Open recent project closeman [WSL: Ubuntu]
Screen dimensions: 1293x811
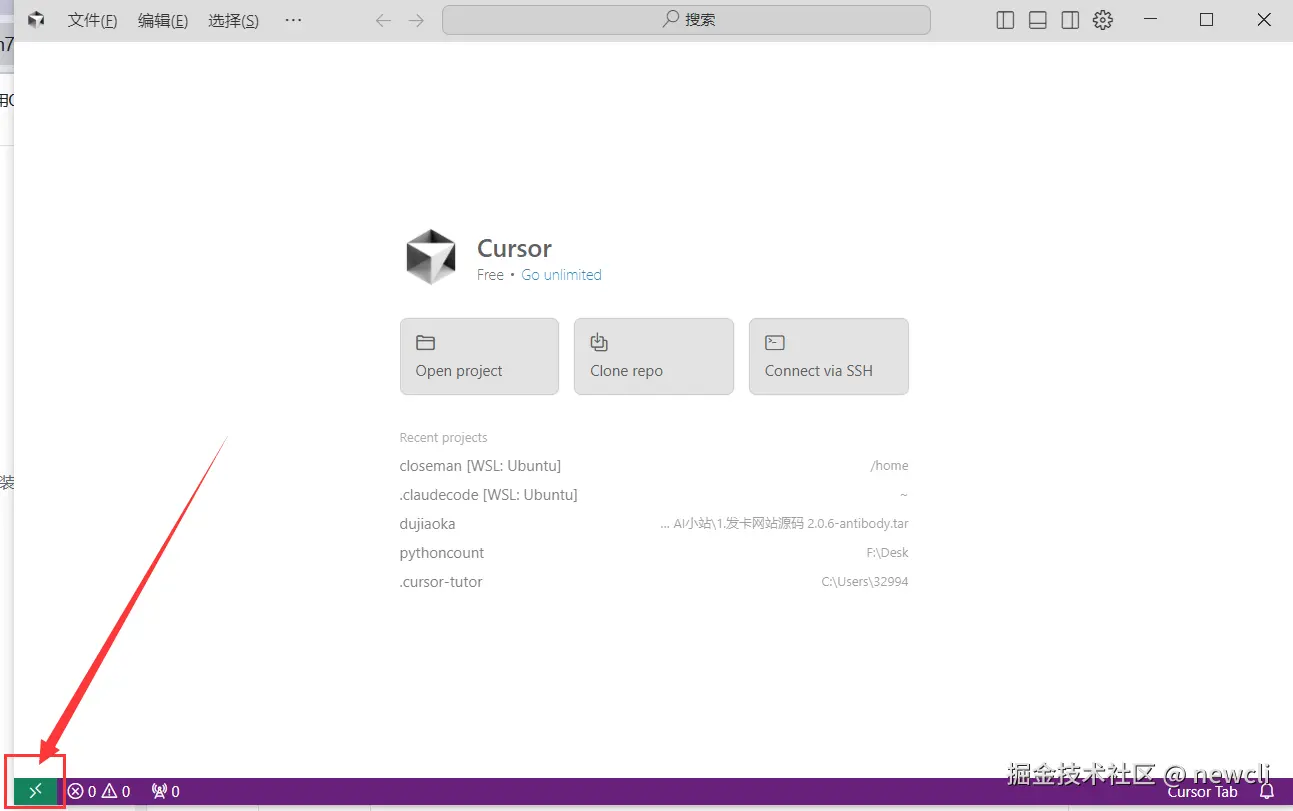click(x=654, y=466)
